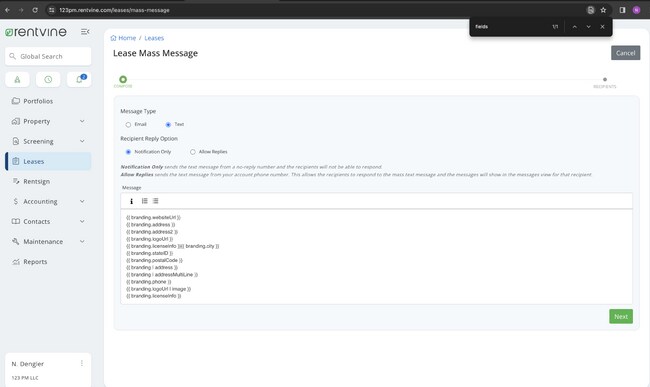Insert a numbered list in the message editor
The height and width of the screenshot is (387, 650).
pos(144,201)
